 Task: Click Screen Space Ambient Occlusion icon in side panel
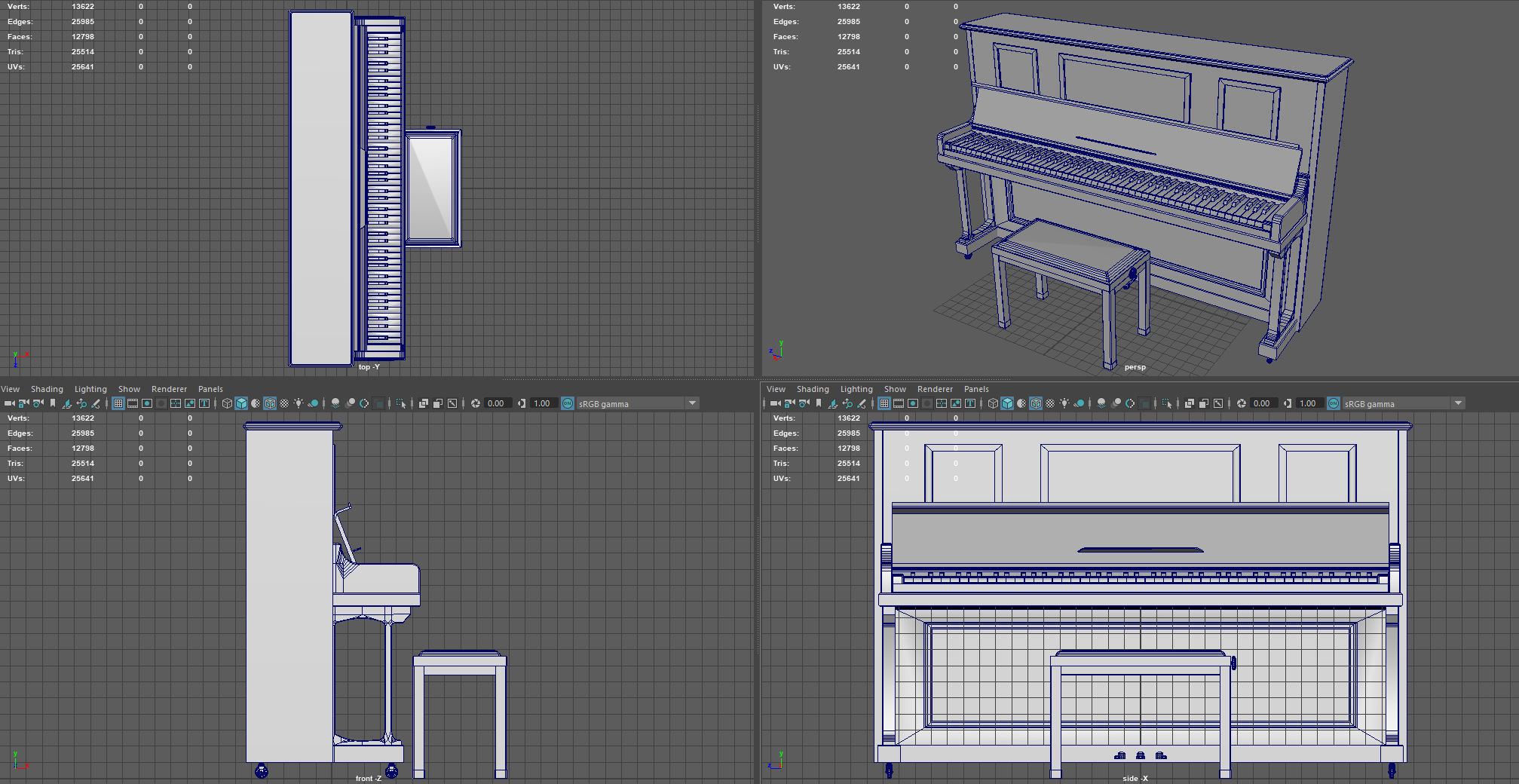pyautogui.click(x=1101, y=403)
